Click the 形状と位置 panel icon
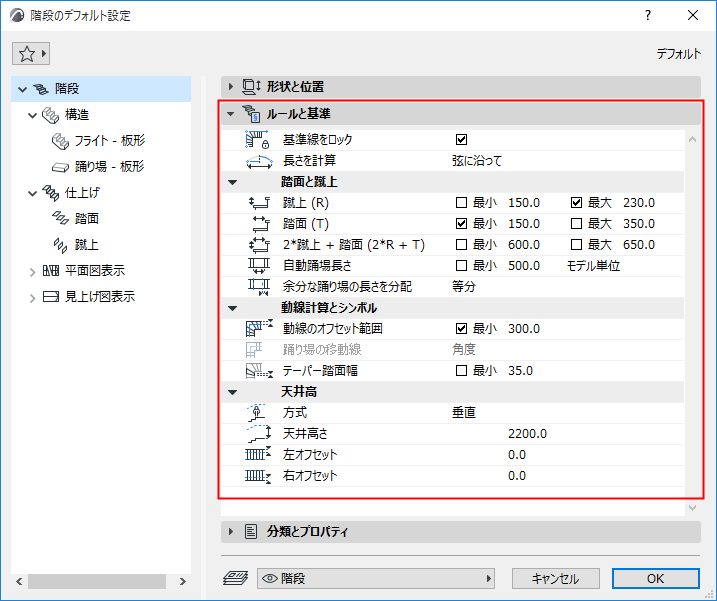The height and width of the screenshot is (601, 717). click(x=251, y=86)
